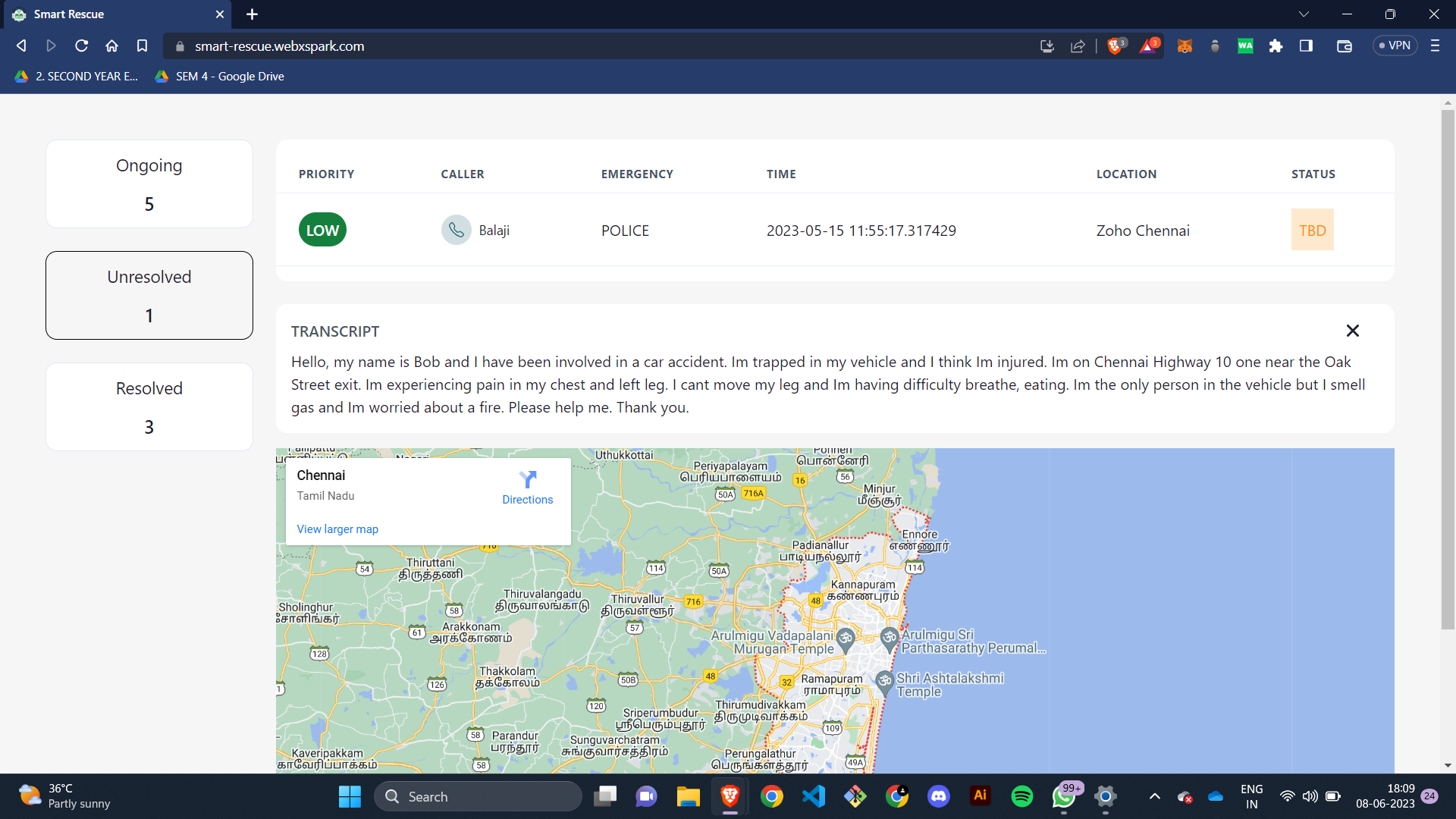Expand the tab search dropdown arrow

[x=1304, y=14]
